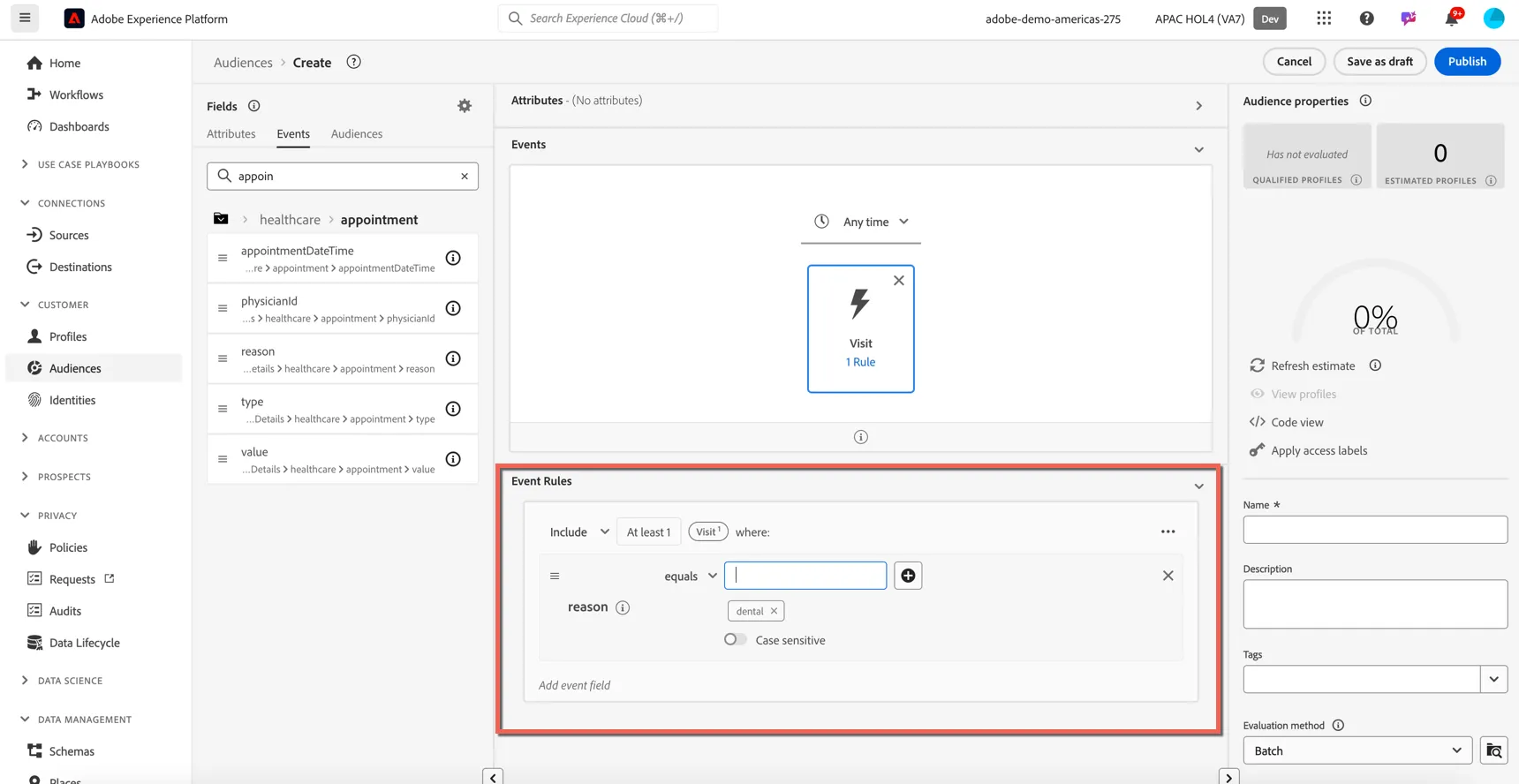Click Apply access labels
The height and width of the screenshot is (784, 1519).
(x=1309, y=450)
